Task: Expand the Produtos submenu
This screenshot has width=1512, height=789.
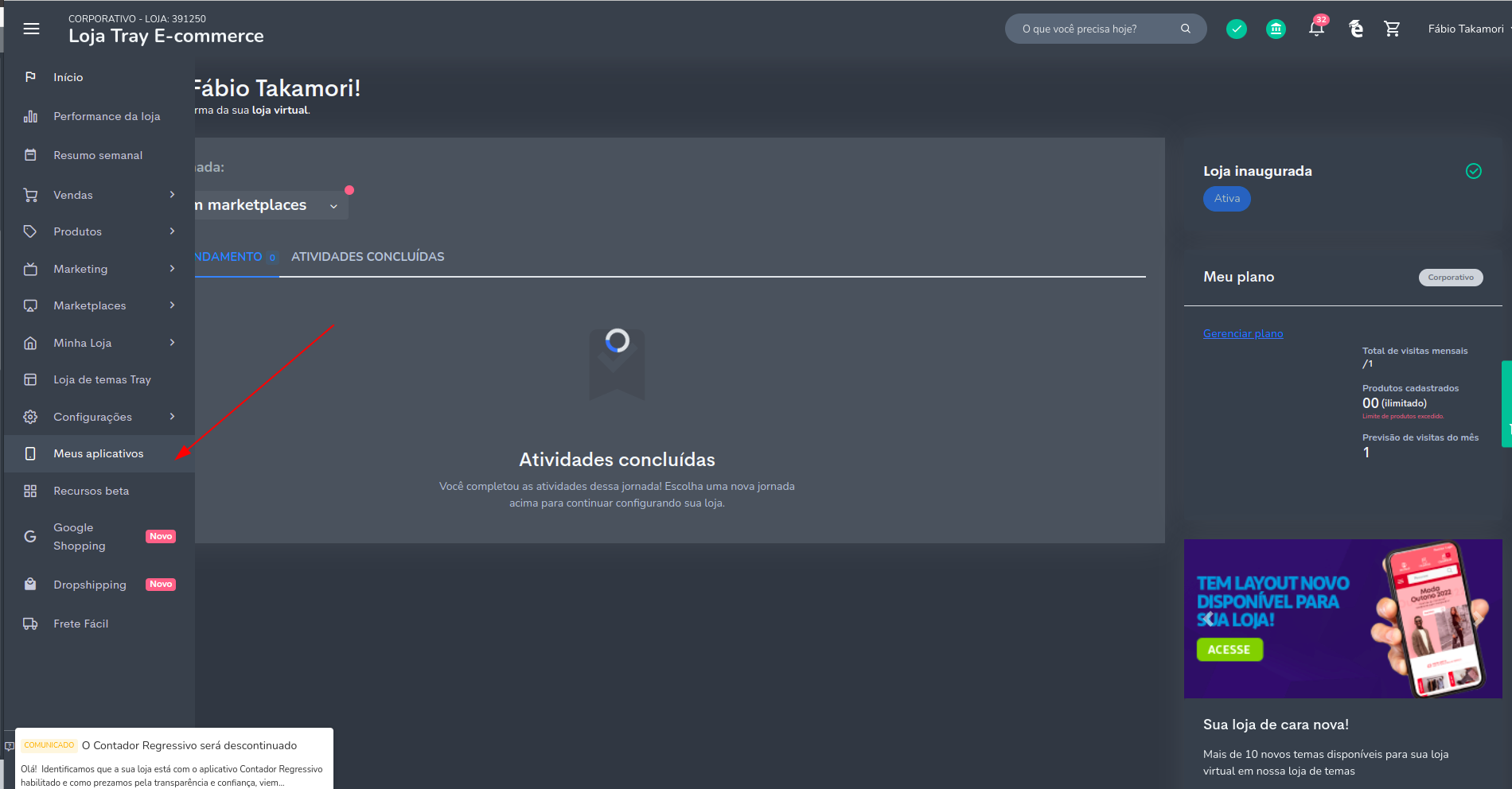Action: (172, 231)
